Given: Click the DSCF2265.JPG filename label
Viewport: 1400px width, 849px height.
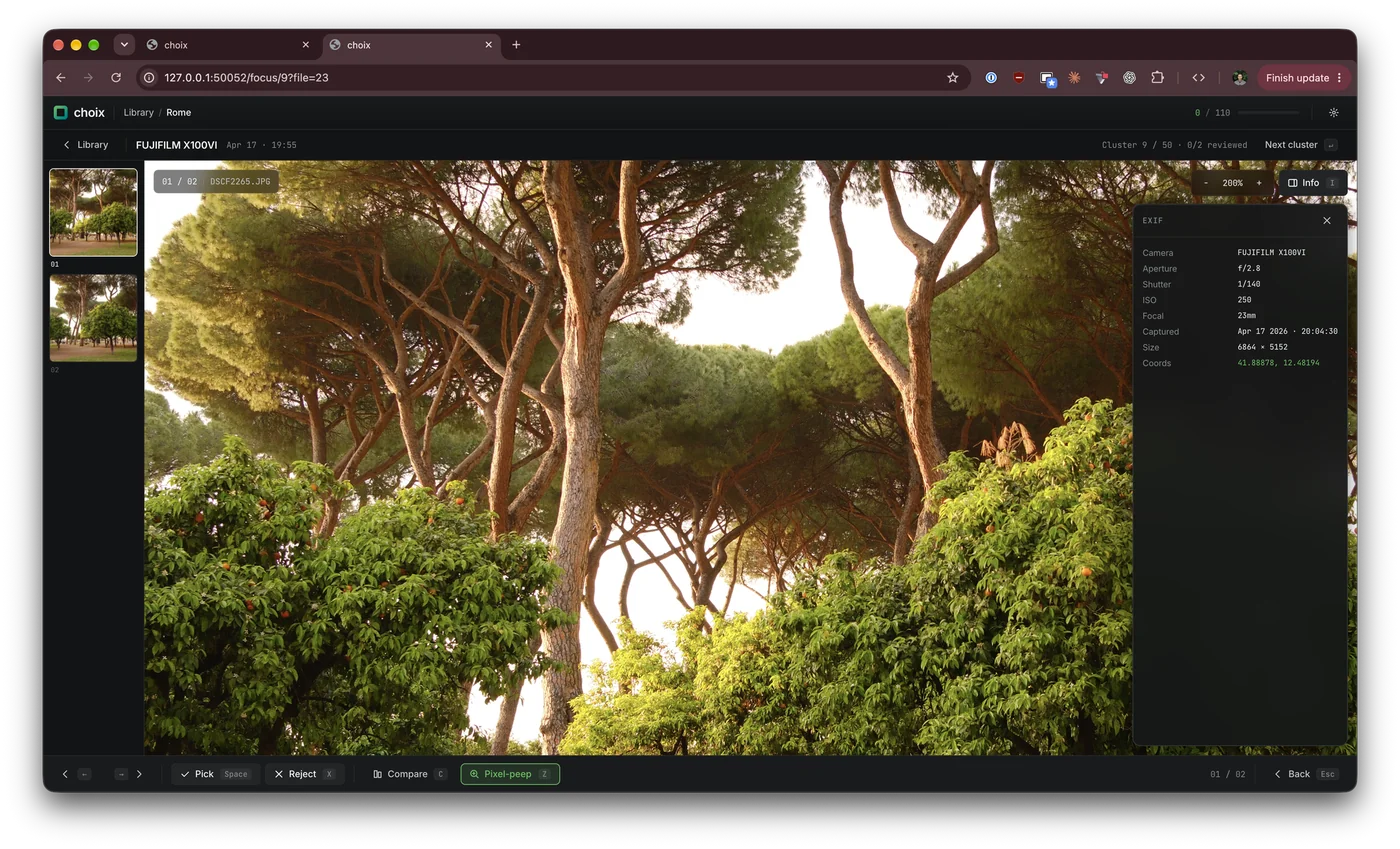Looking at the screenshot, I should (x=240, y=182).
